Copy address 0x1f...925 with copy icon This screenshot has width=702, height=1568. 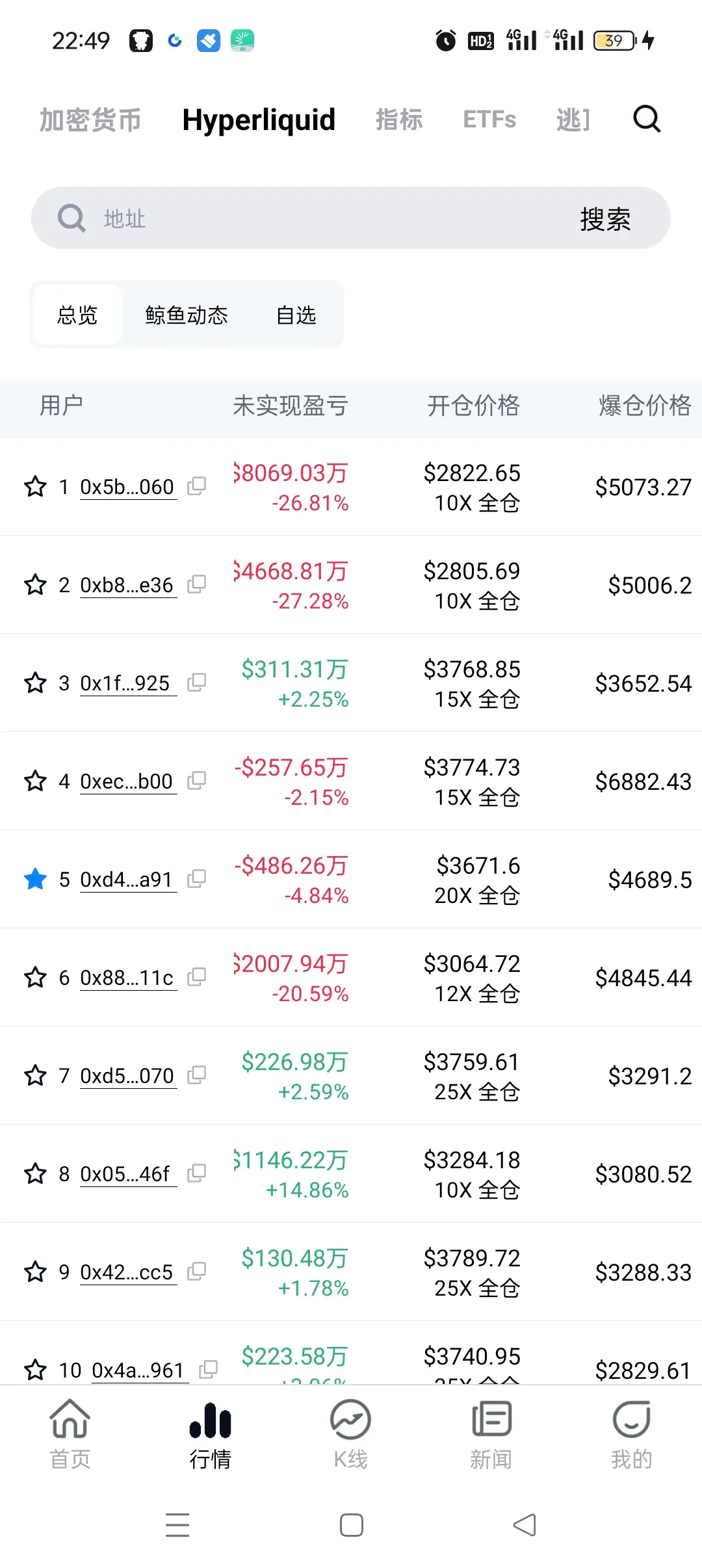point(196,683)
